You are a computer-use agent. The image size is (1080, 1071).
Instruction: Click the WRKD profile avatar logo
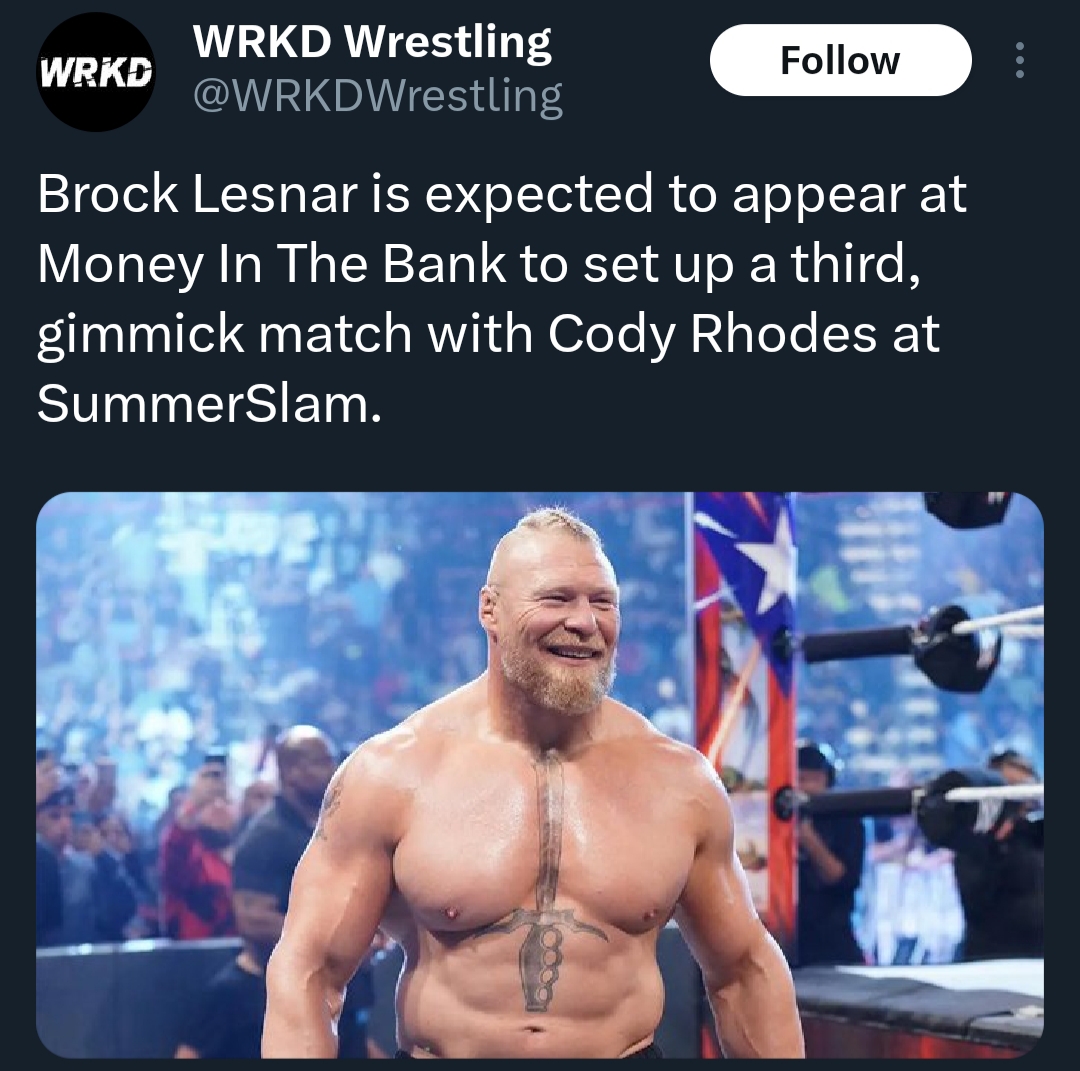click(96, 72)
